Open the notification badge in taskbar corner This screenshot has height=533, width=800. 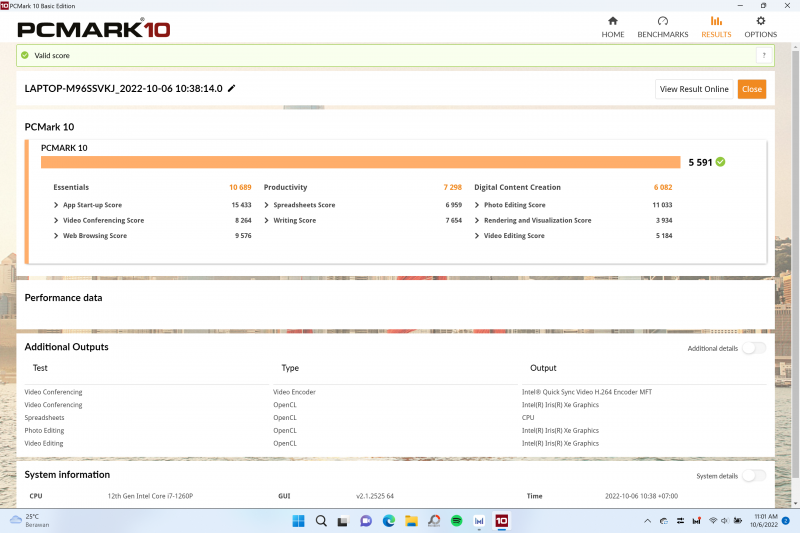click(x=786, y=521)
